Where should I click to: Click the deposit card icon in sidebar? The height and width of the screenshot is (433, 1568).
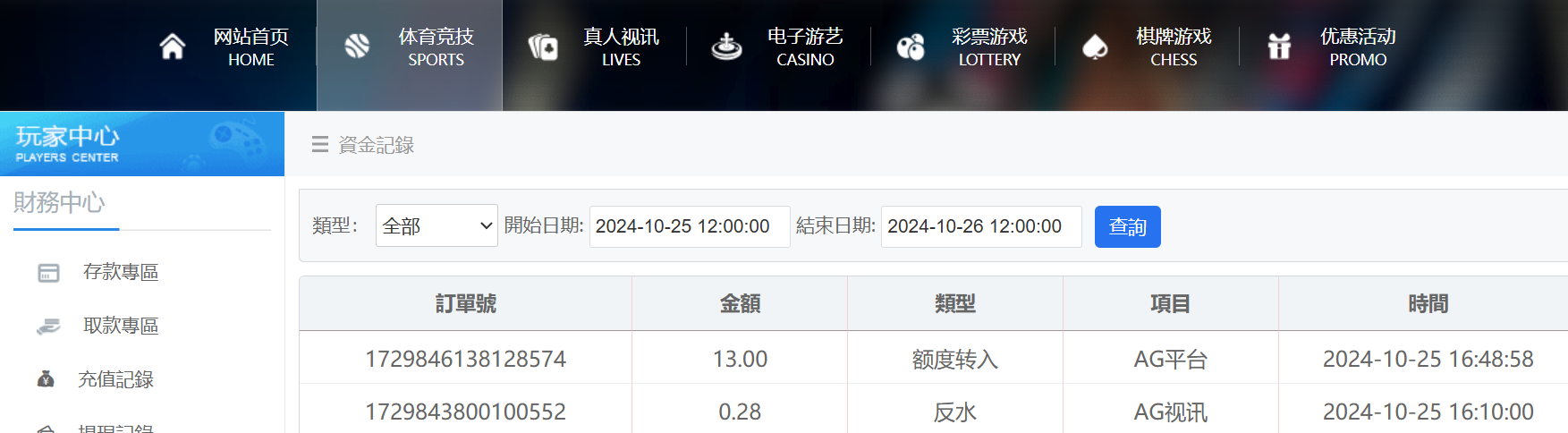click(x=48, y=273)
